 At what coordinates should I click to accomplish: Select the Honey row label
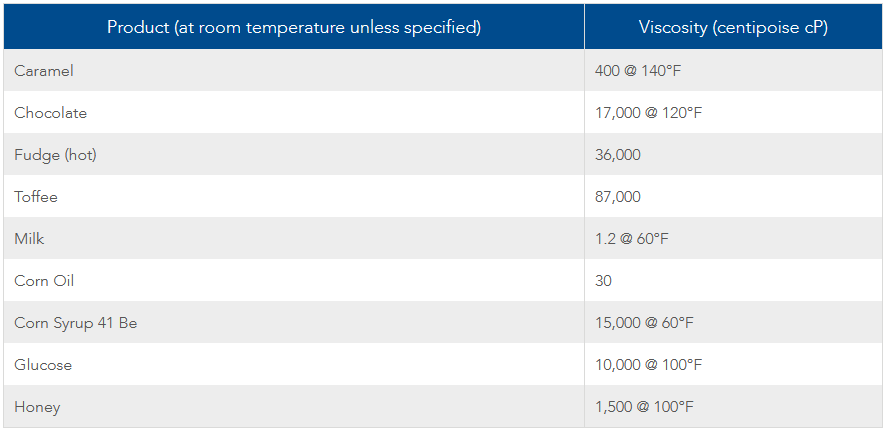coord(294,406)
